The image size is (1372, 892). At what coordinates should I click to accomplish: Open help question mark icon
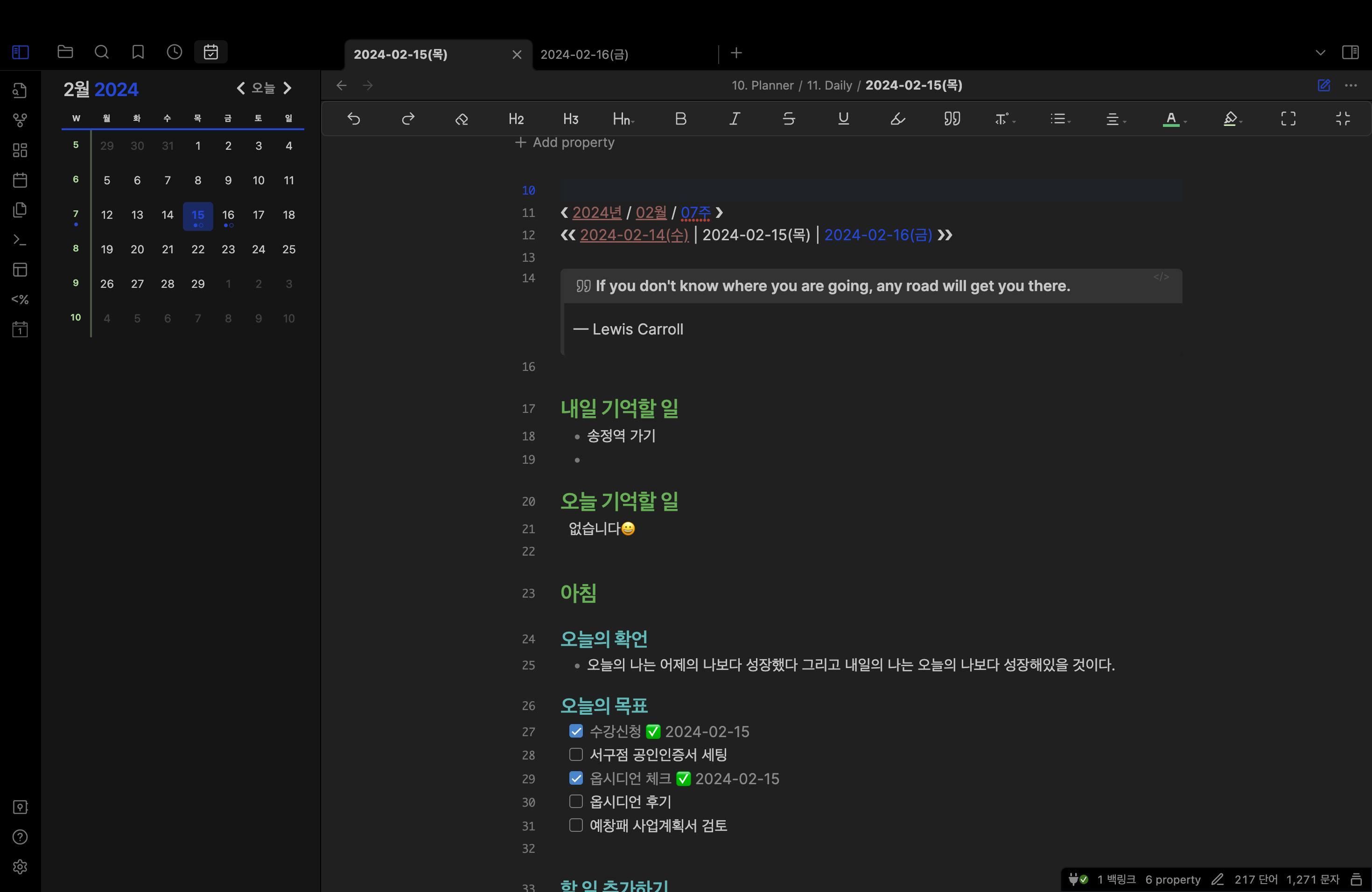click(20, 836)
